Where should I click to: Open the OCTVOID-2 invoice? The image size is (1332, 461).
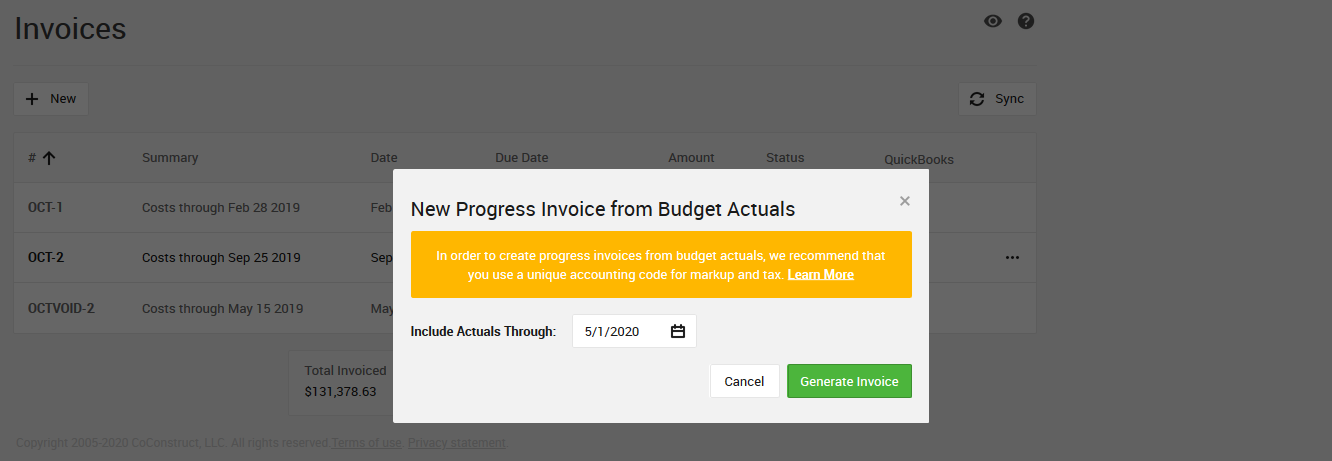point(61,308)
